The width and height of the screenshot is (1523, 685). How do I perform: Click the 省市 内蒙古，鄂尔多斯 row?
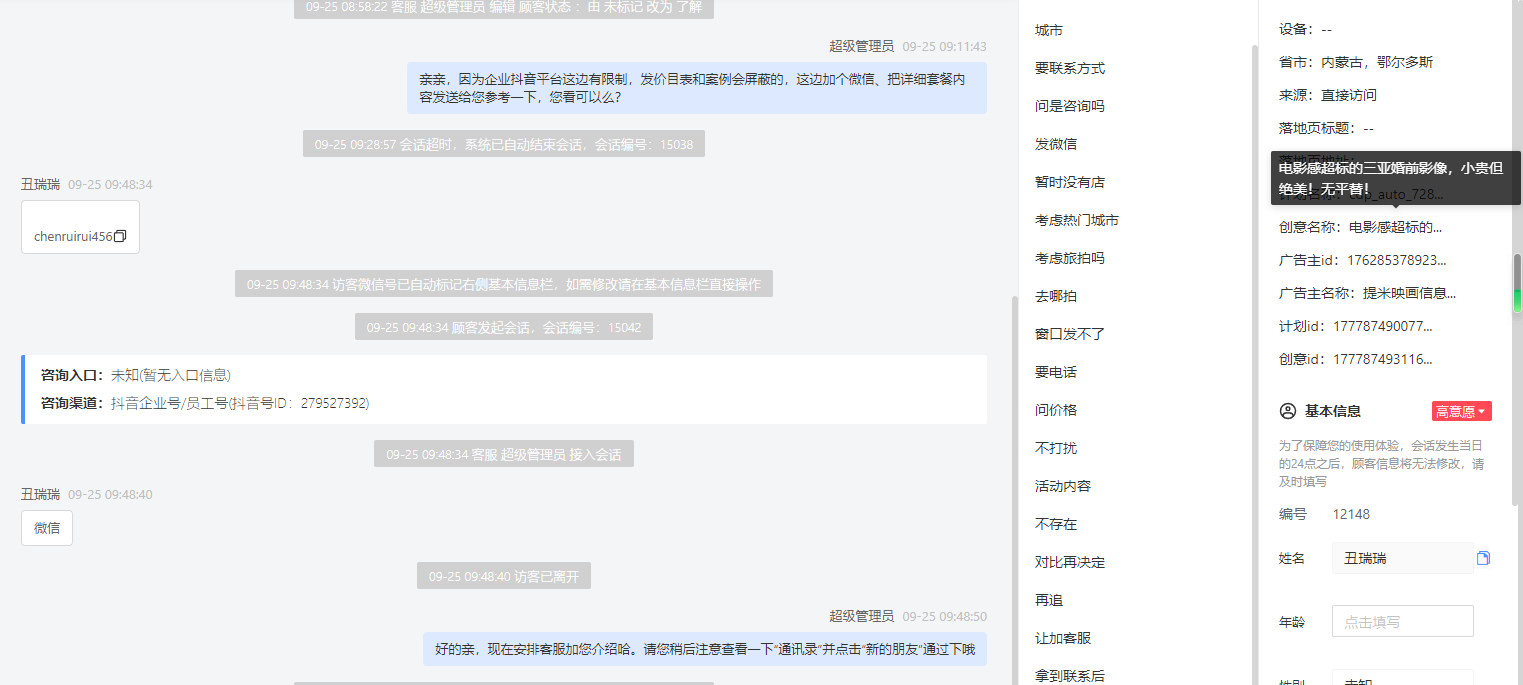tap(1356, 62)
